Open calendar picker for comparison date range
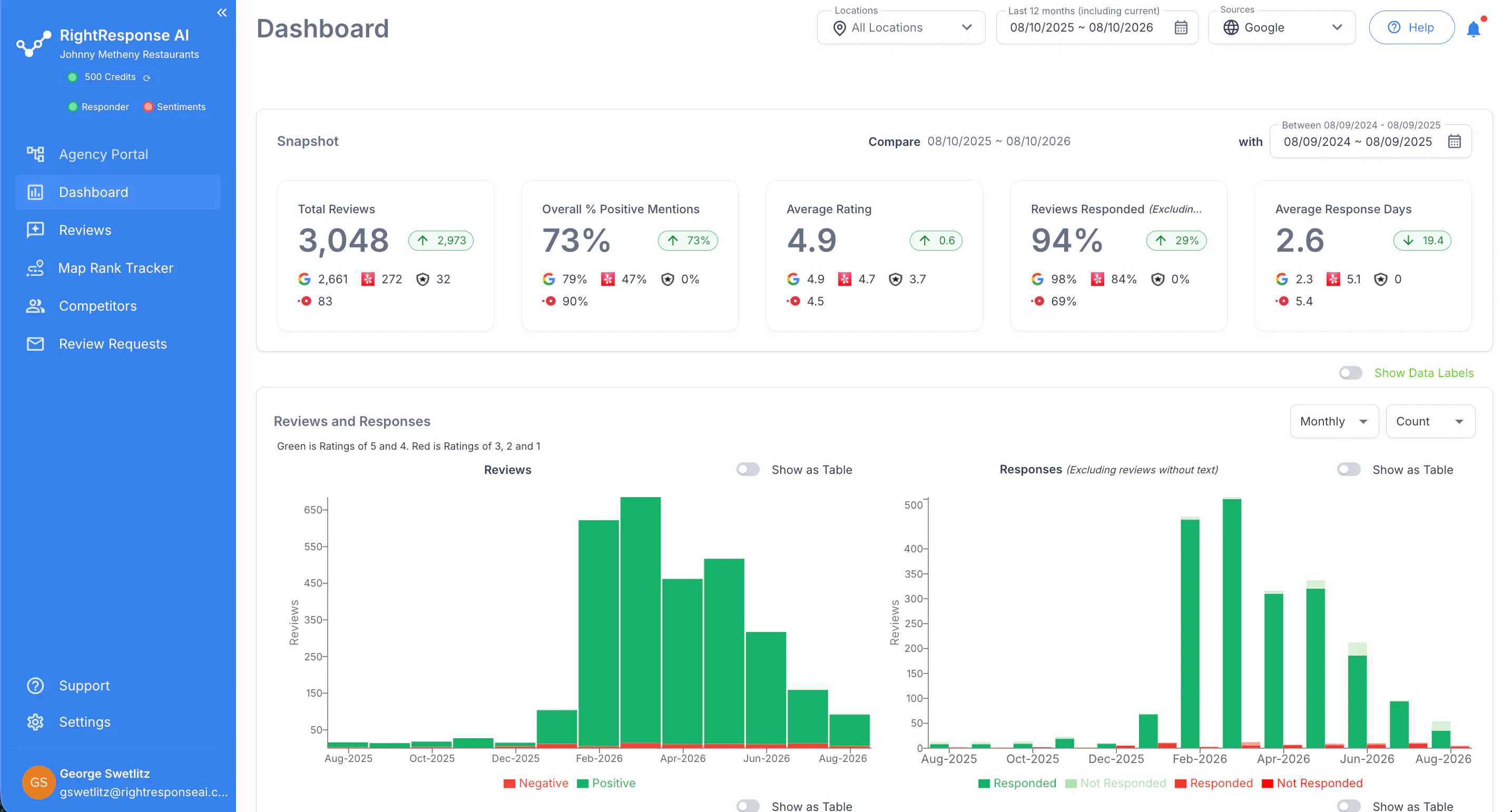 point(1454,142)
